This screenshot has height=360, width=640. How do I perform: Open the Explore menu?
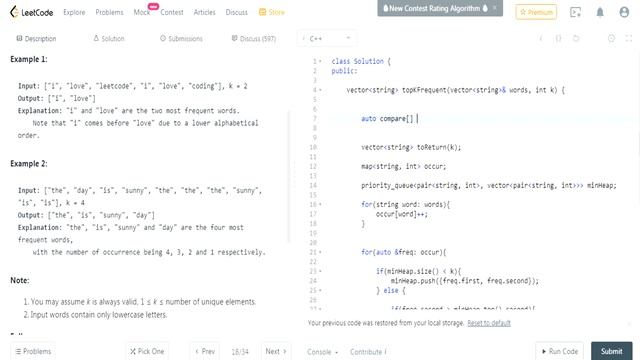(x=74, y=12)
